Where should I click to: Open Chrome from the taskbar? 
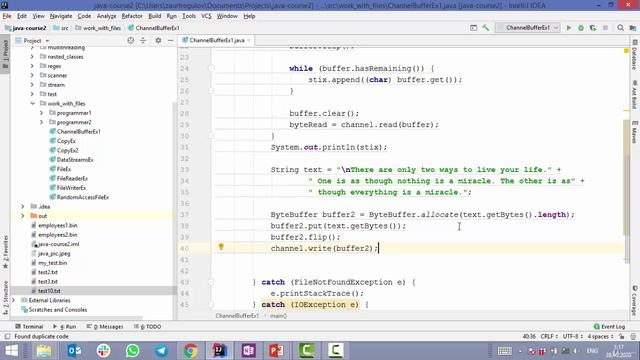(x=190, y=351)
